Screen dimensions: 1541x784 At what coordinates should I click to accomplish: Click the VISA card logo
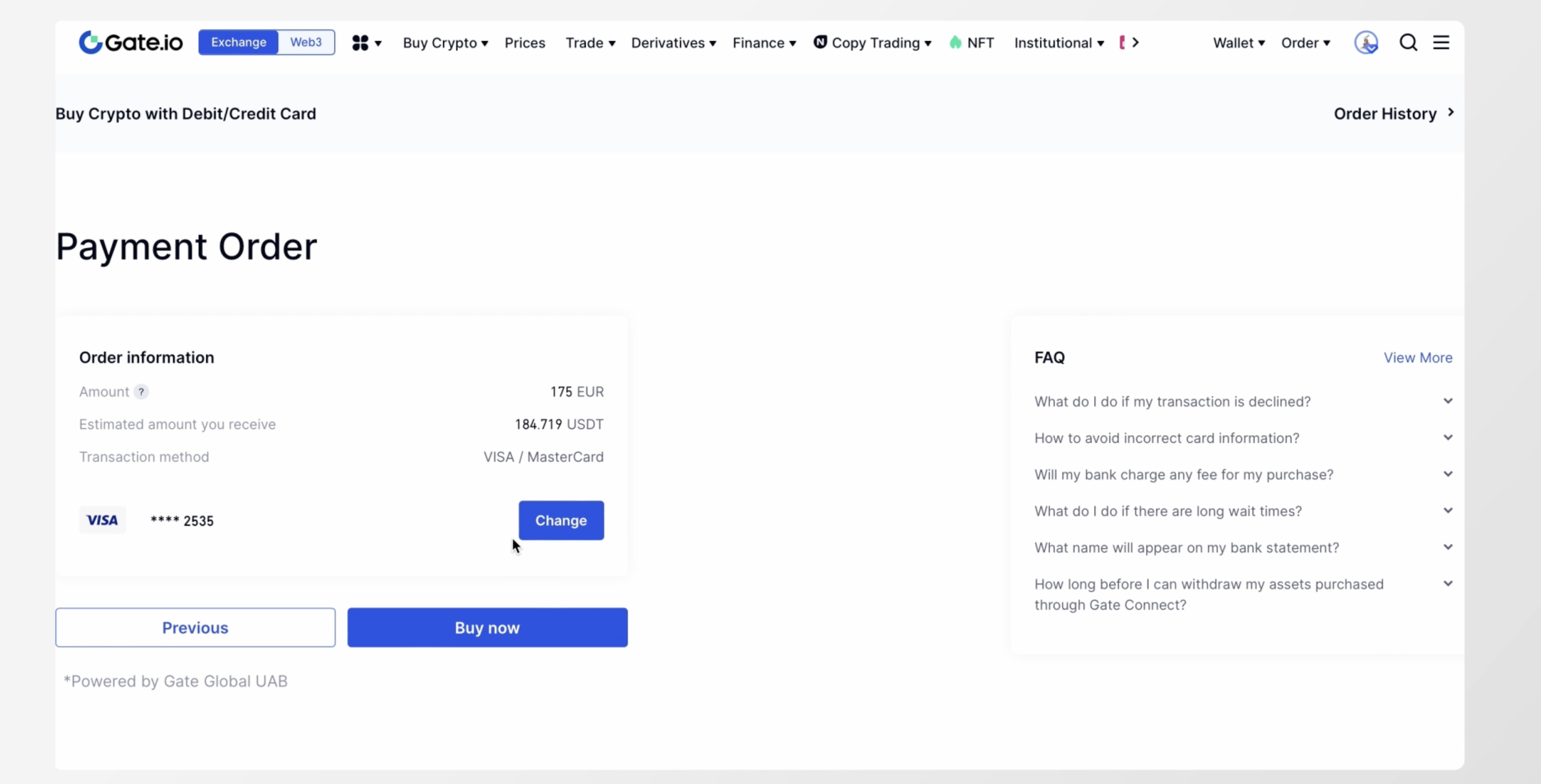tap(103, 520)
